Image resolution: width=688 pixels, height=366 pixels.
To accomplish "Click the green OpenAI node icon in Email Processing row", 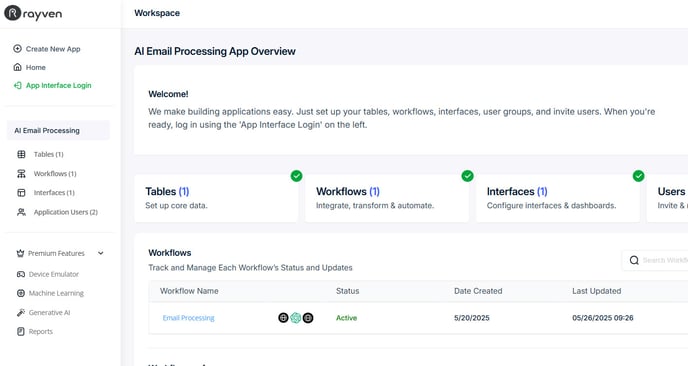I will point(296,318).
